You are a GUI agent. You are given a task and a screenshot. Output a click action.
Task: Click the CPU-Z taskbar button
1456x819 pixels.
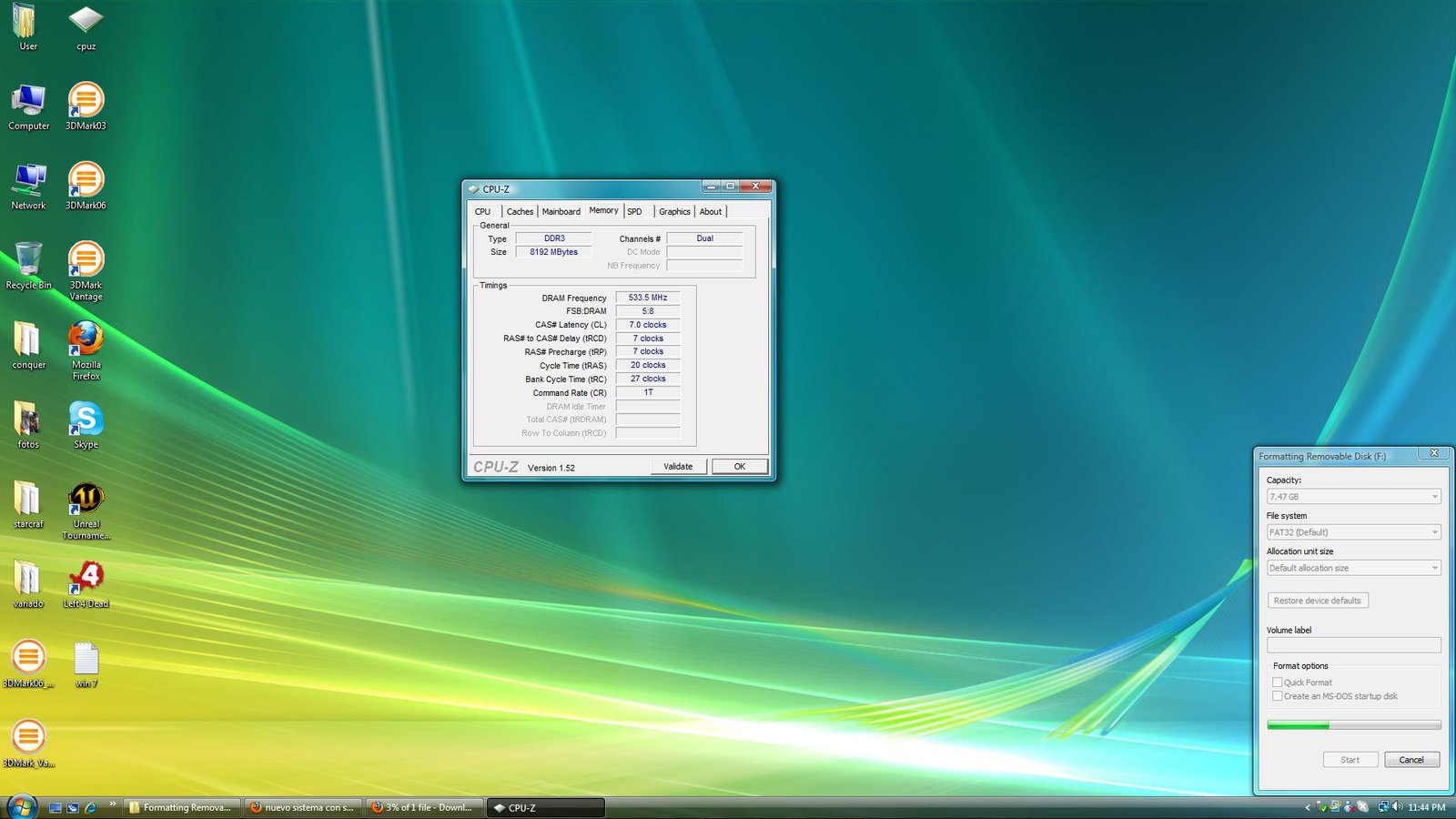(x=546, y=808)
